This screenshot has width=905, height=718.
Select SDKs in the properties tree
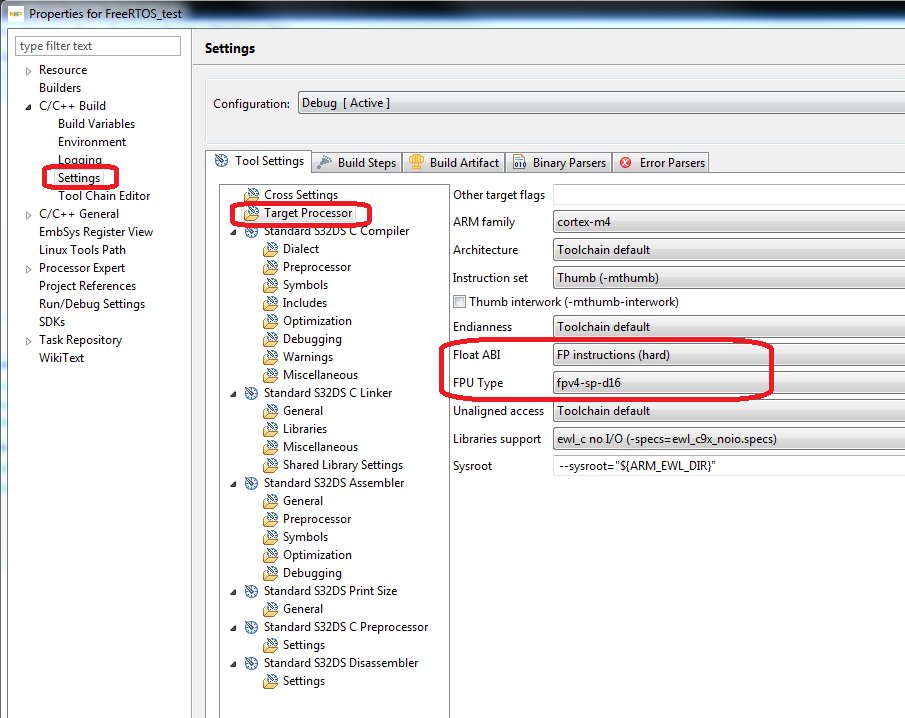point(52,322)
